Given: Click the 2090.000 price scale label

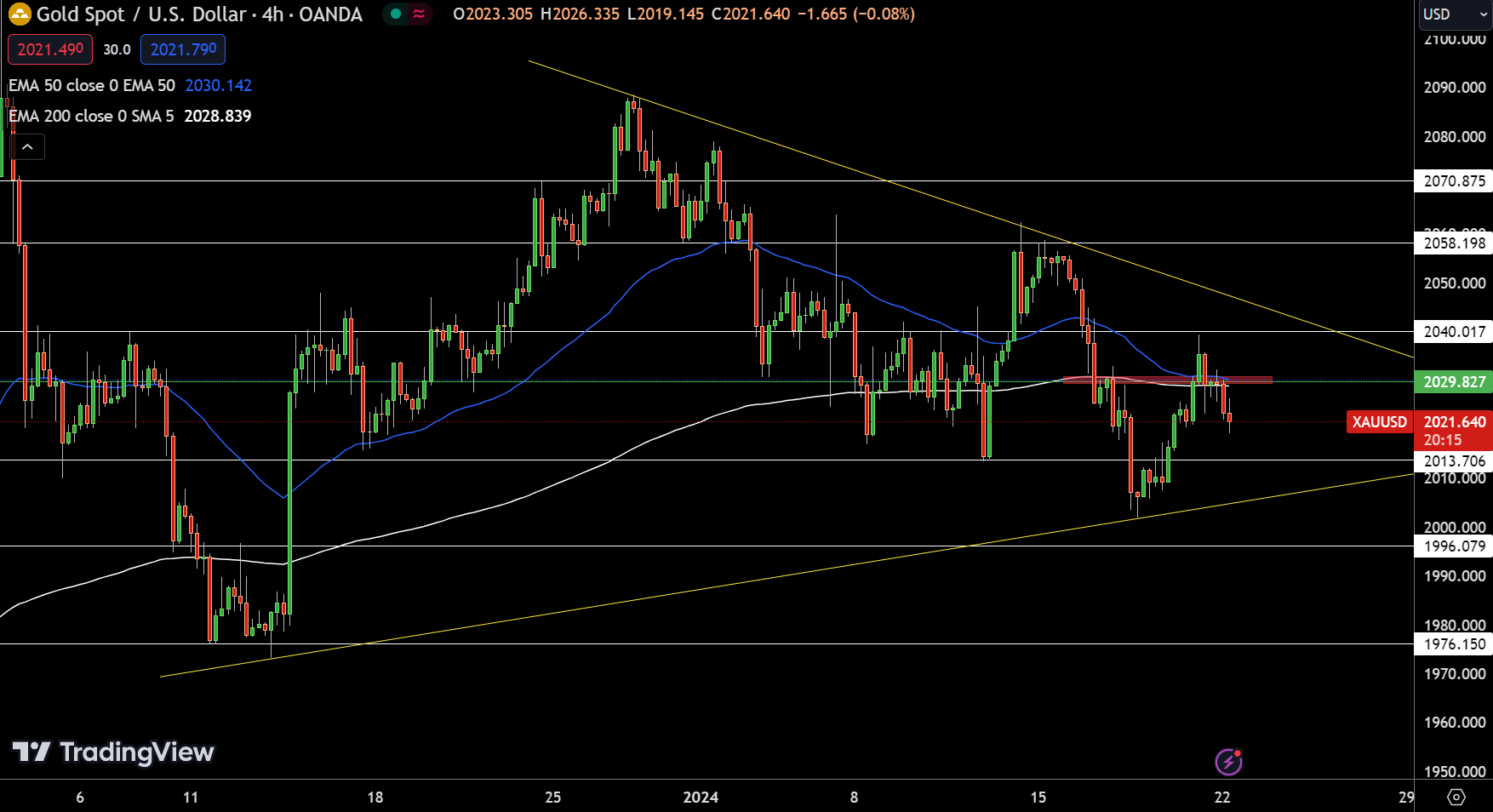Looking at the screenshot, I should tap(1455, 87).
